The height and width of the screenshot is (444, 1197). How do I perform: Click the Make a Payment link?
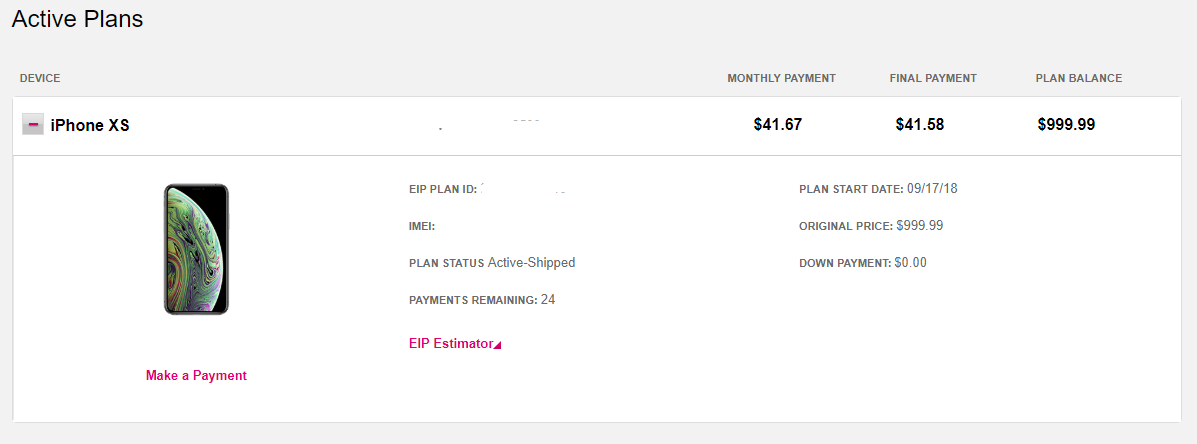pyautogui.click(x=196, y=375)
